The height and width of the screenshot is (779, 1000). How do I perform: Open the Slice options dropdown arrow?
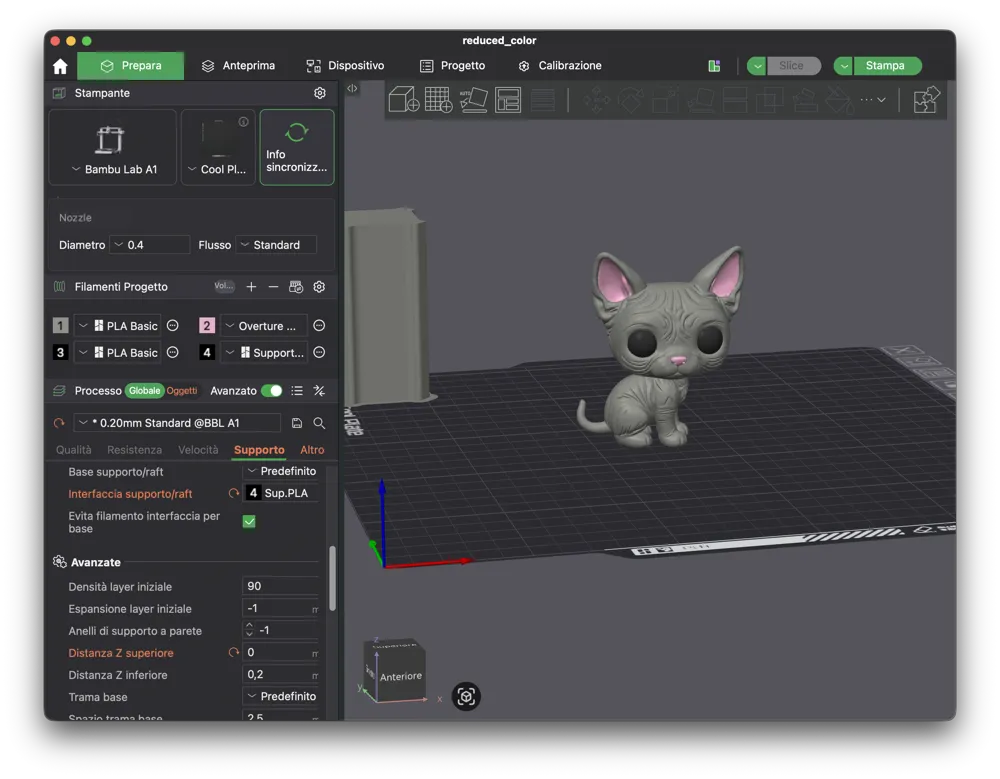757,66
